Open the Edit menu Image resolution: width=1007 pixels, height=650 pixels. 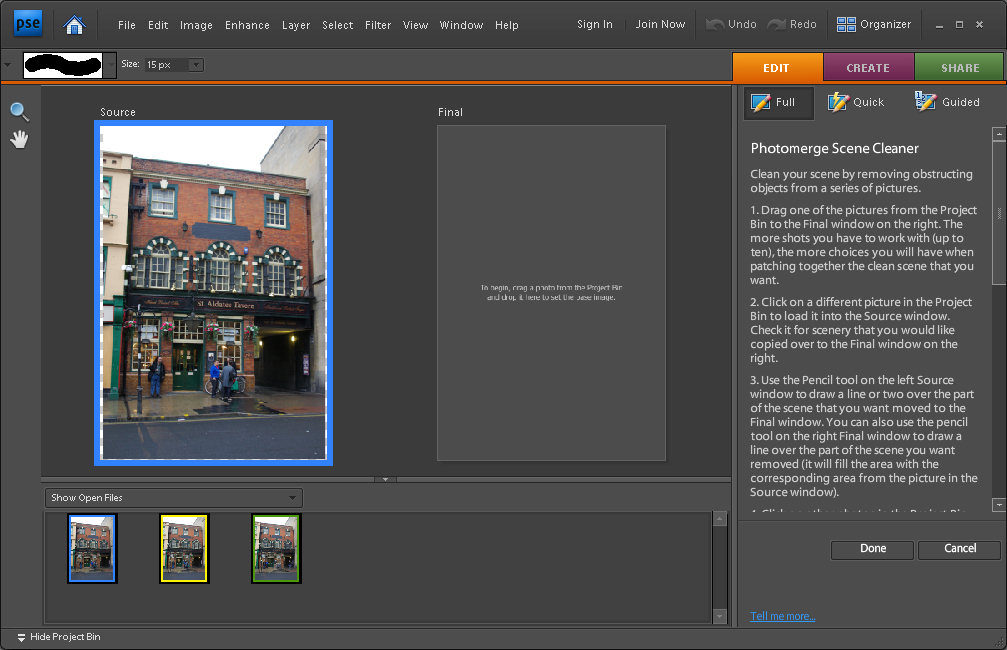157,25
